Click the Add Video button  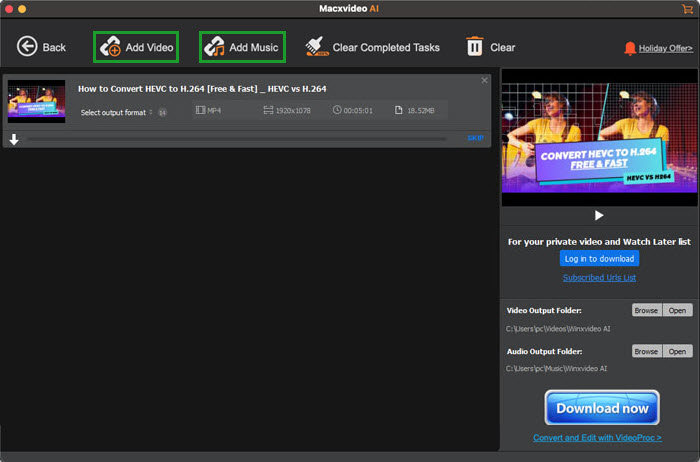coord(136,47)
